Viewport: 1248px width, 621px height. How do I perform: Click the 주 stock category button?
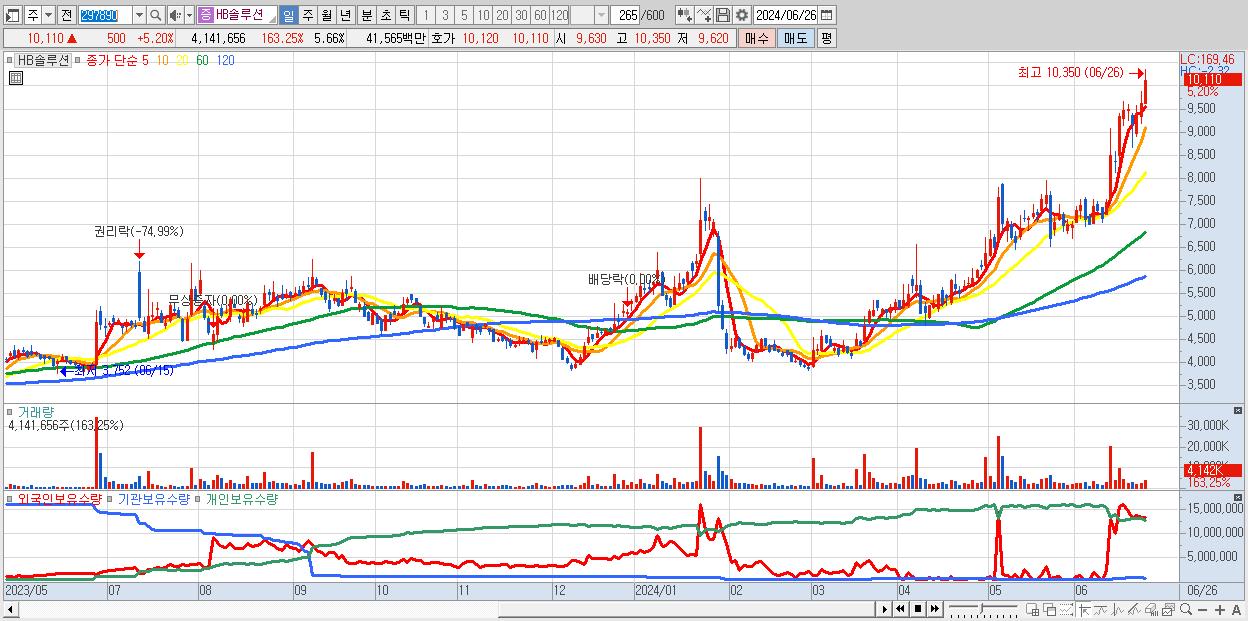pos(33,15)
